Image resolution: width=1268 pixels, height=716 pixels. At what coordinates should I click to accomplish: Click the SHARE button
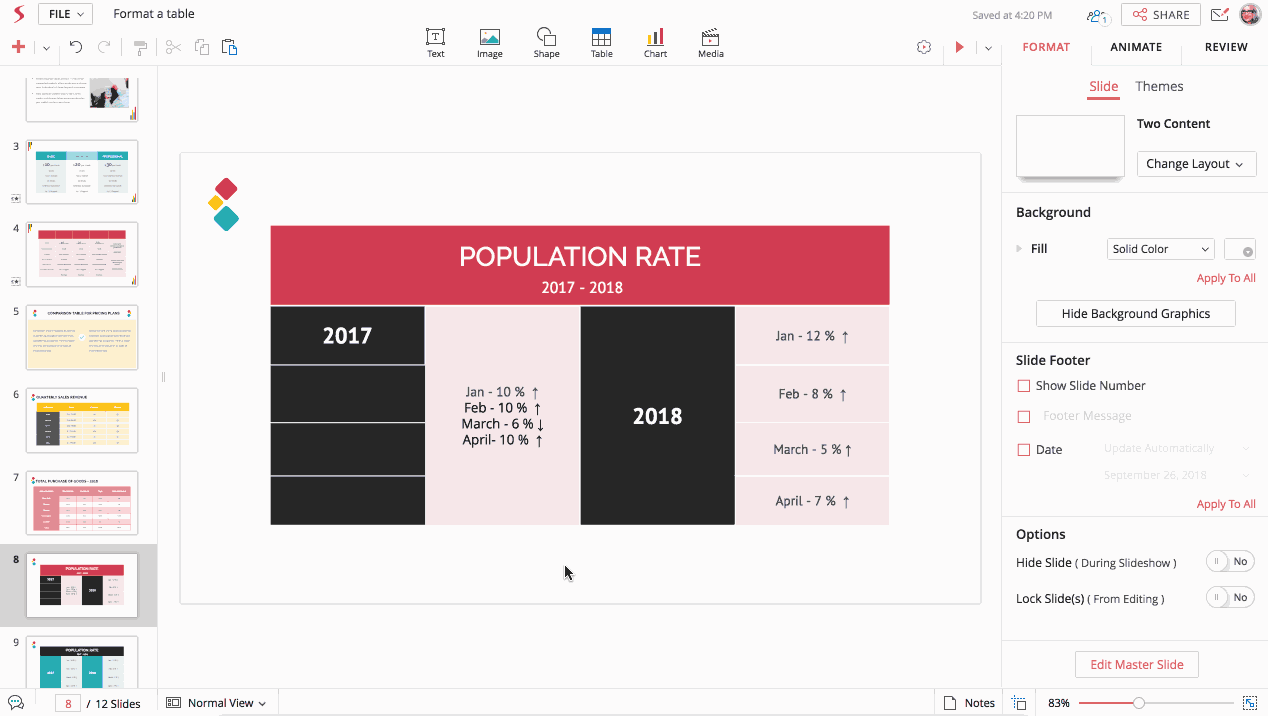click(1161, 15)
